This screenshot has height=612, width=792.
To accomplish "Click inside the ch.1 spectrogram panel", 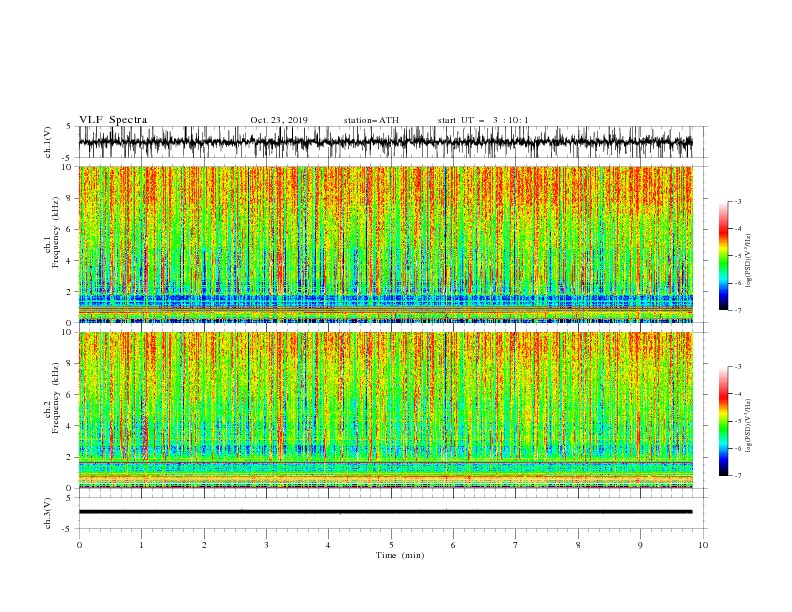I will pos(385,244).
